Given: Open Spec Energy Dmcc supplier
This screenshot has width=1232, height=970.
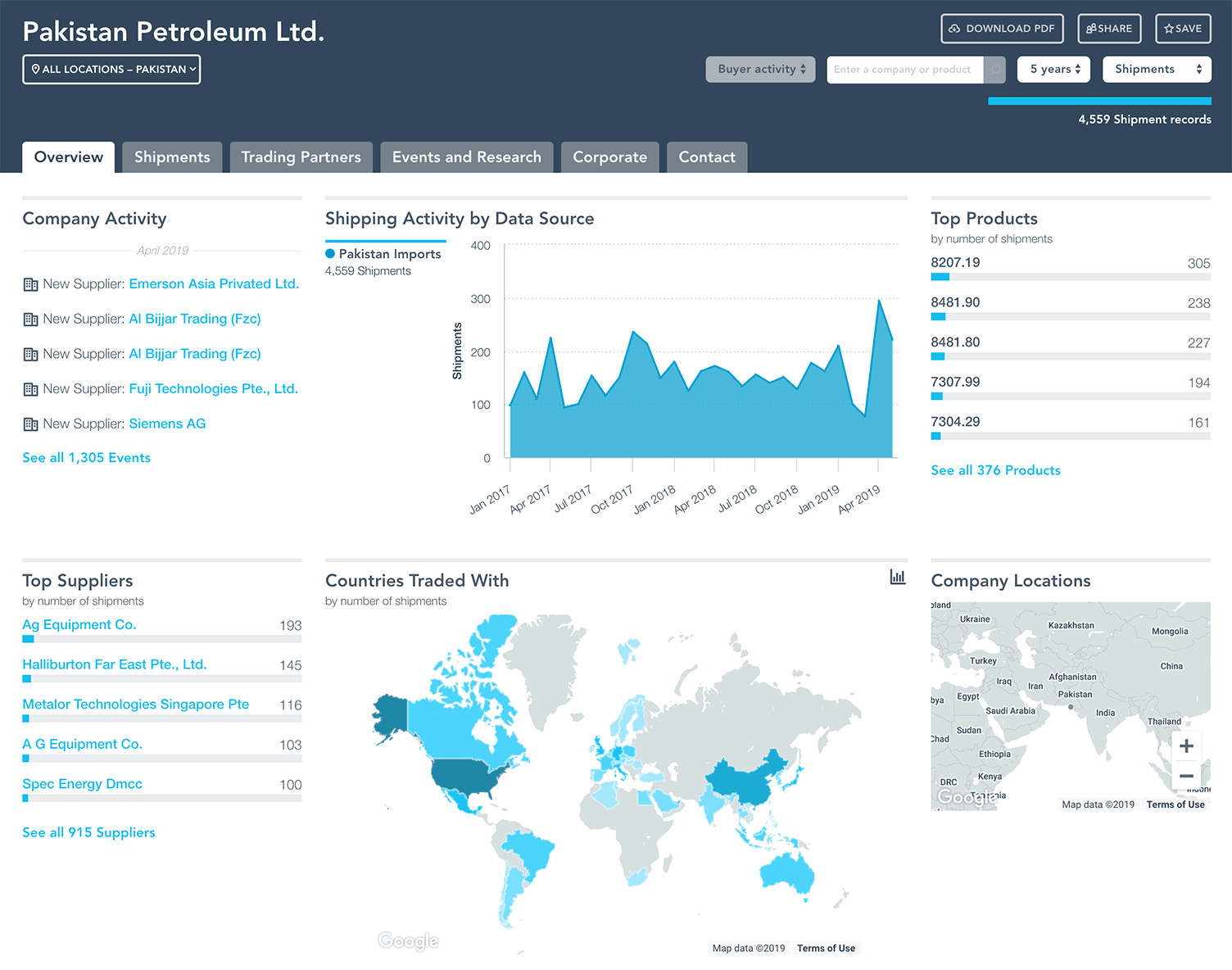Looking at the screenshot, I should pos(82,784).
